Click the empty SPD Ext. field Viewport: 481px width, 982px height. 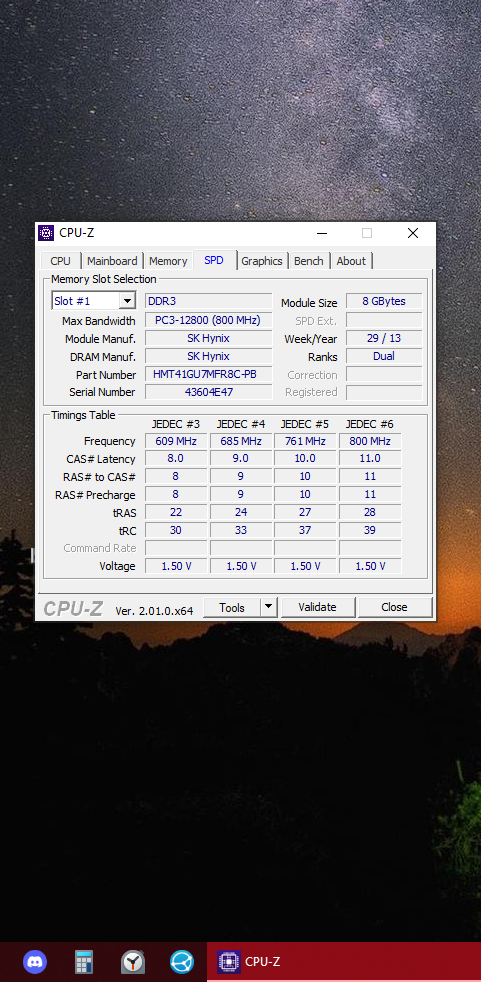(384, 320)
